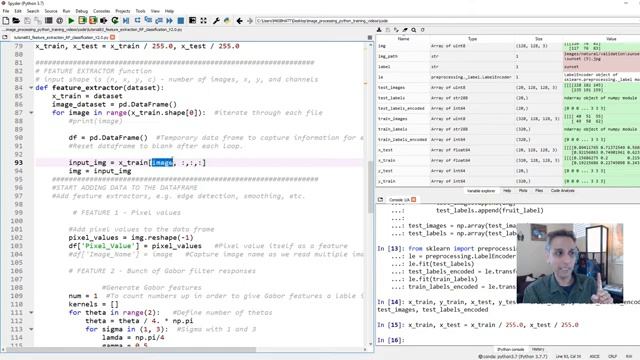Image resolution: width=640 pixels, height=360 pixels.
Task: Open Preferences wrench icon
Action: coord(216,20)
